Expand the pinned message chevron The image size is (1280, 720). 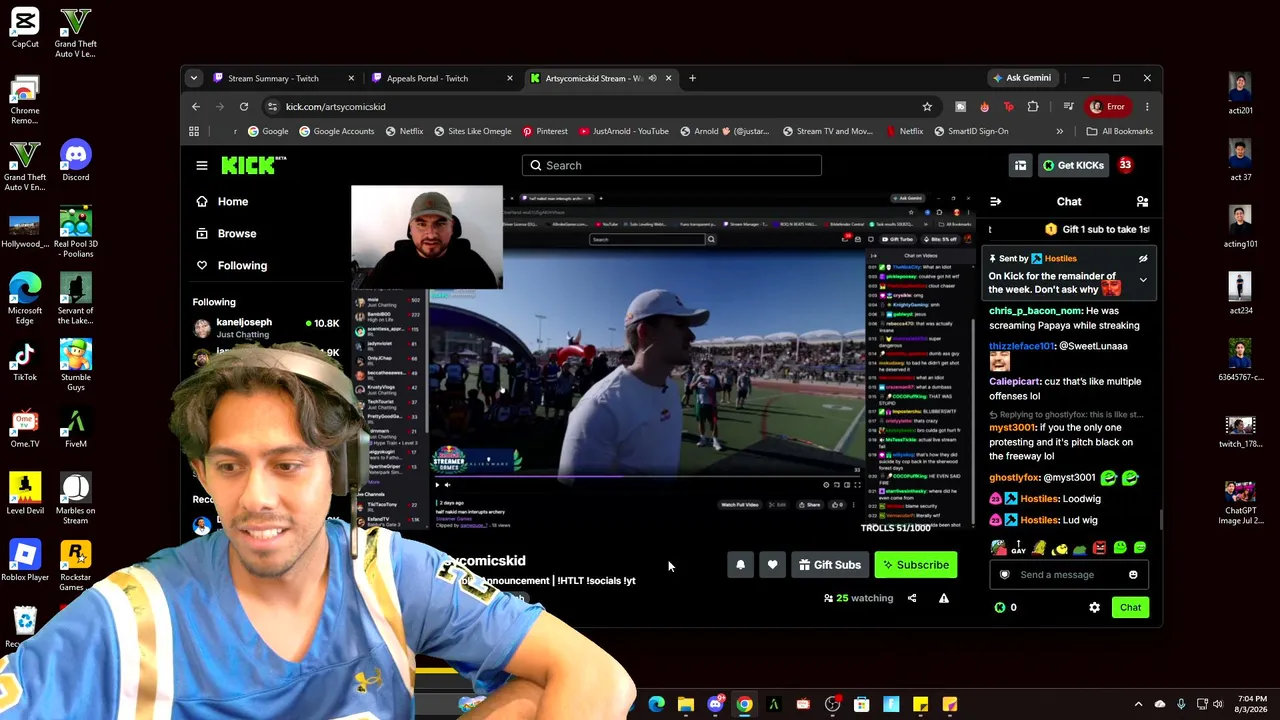[x=1143, y=280]
